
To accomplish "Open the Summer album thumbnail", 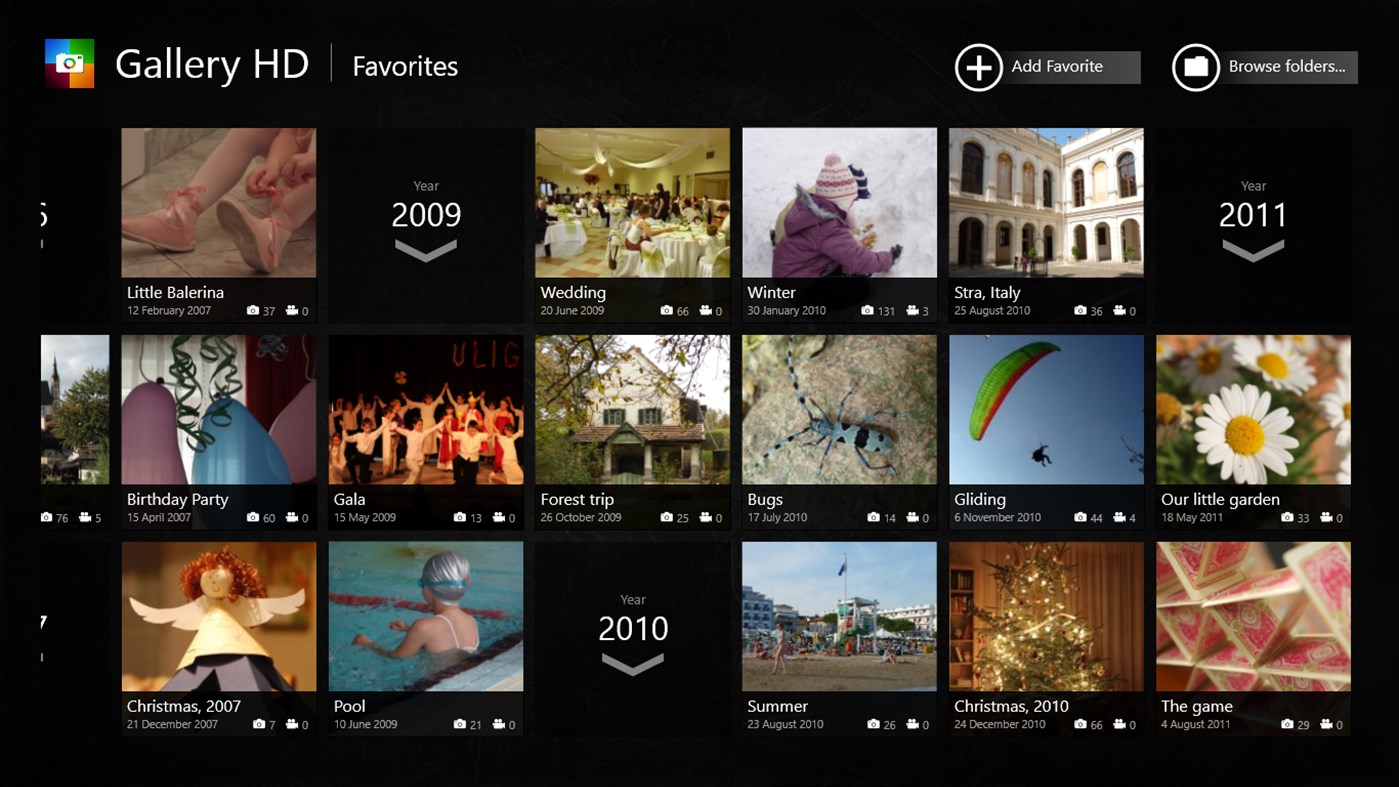I will [839, 615].
